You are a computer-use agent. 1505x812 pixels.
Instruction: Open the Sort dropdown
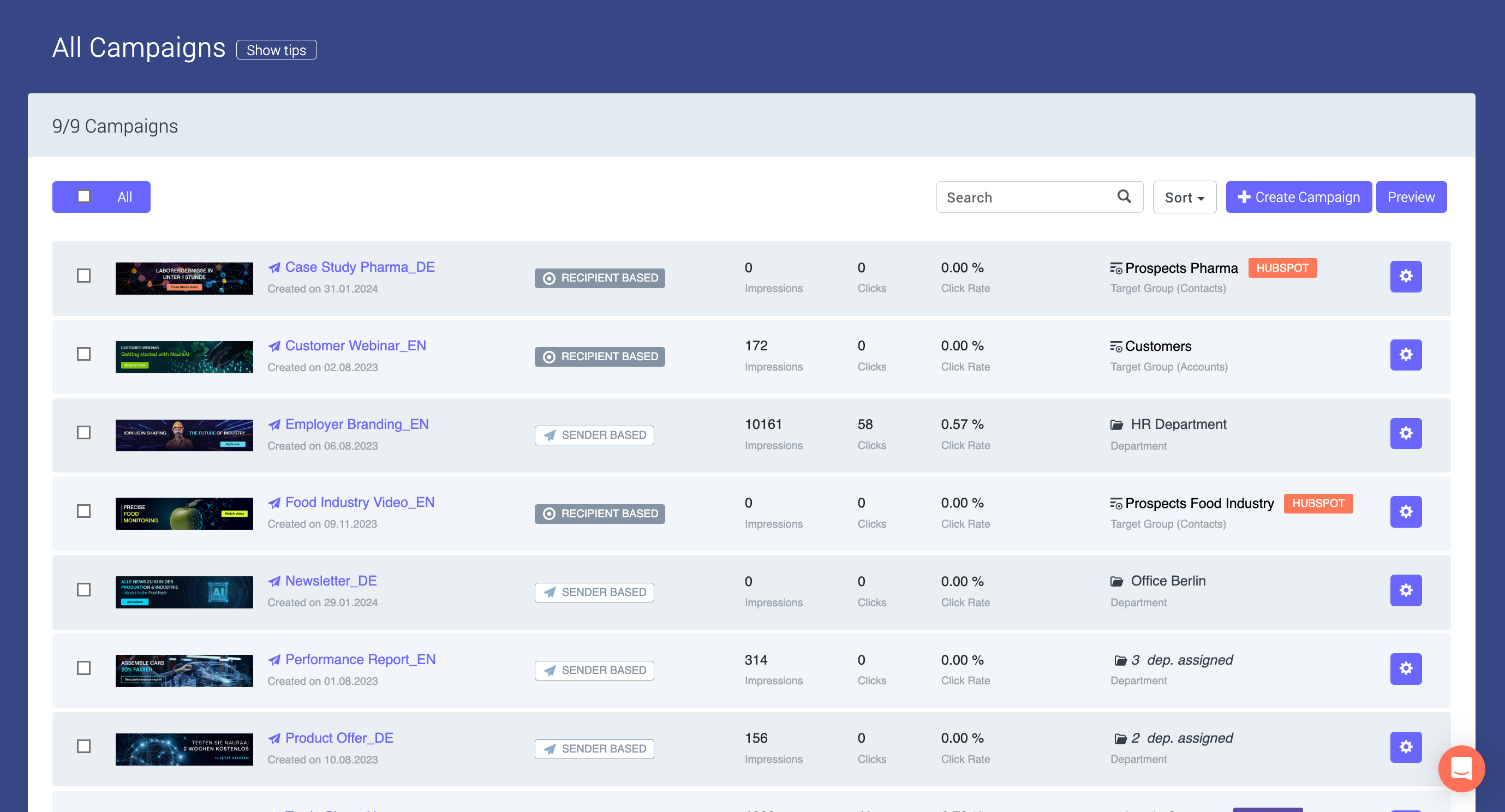click(1184, 198)
